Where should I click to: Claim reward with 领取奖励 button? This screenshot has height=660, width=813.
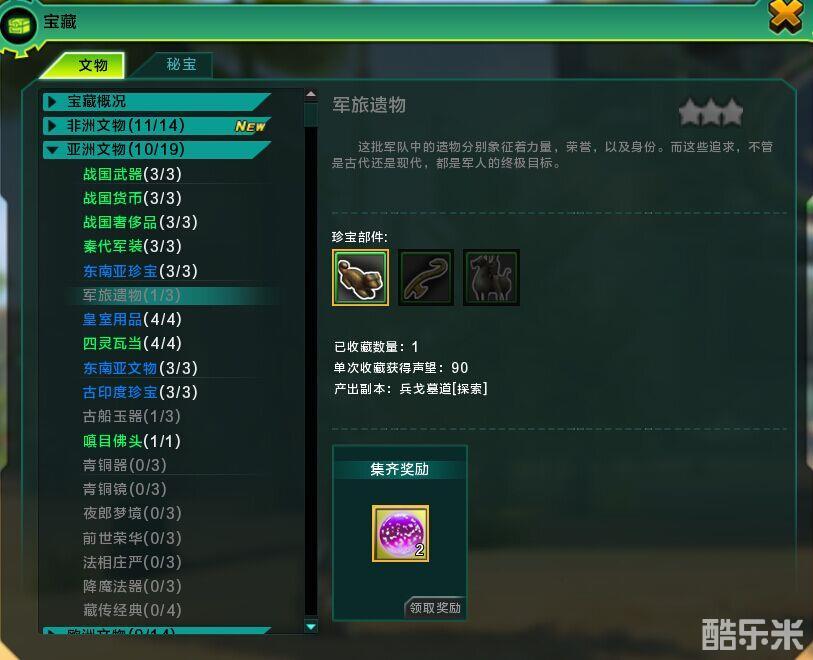(x=435, y=607)
